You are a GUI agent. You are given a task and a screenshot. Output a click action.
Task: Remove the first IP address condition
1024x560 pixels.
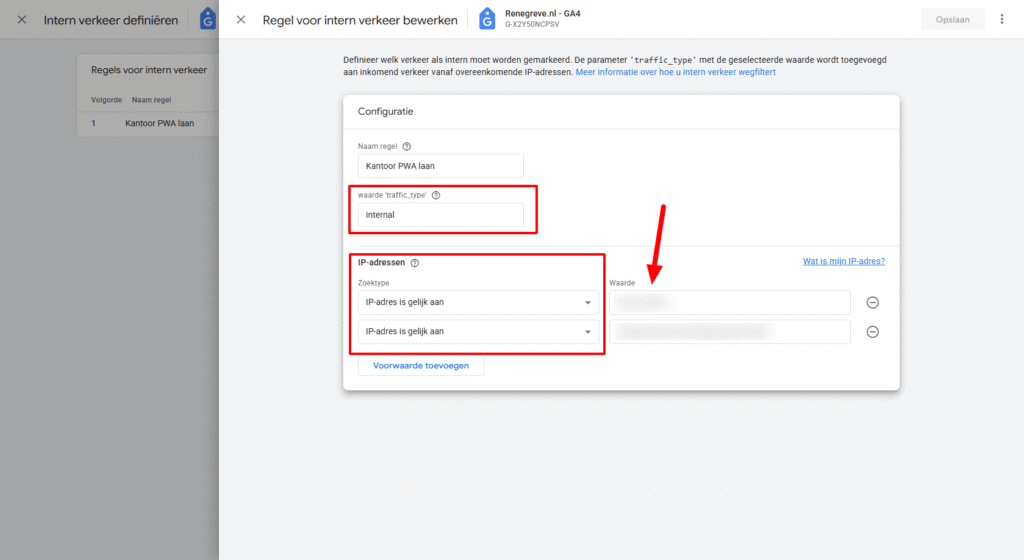(x=872, y=303)
